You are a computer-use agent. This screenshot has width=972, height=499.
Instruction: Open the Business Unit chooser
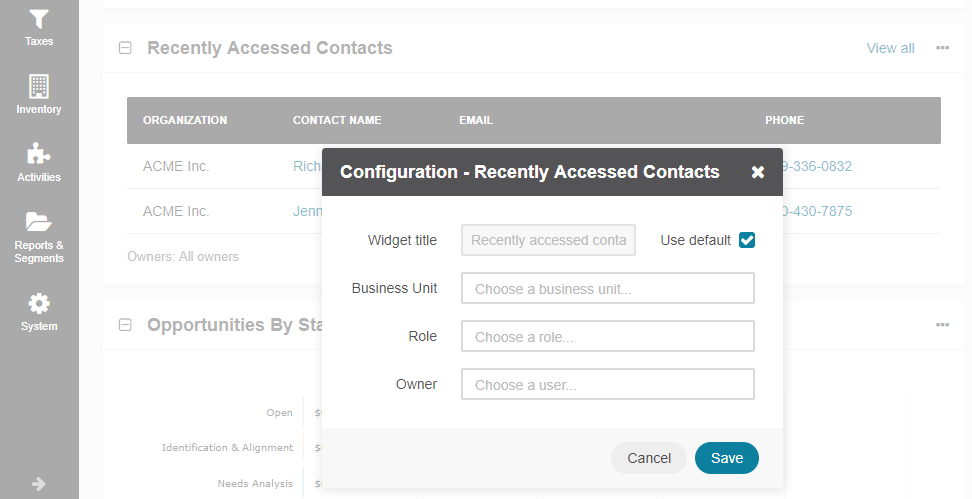[608, 288]
